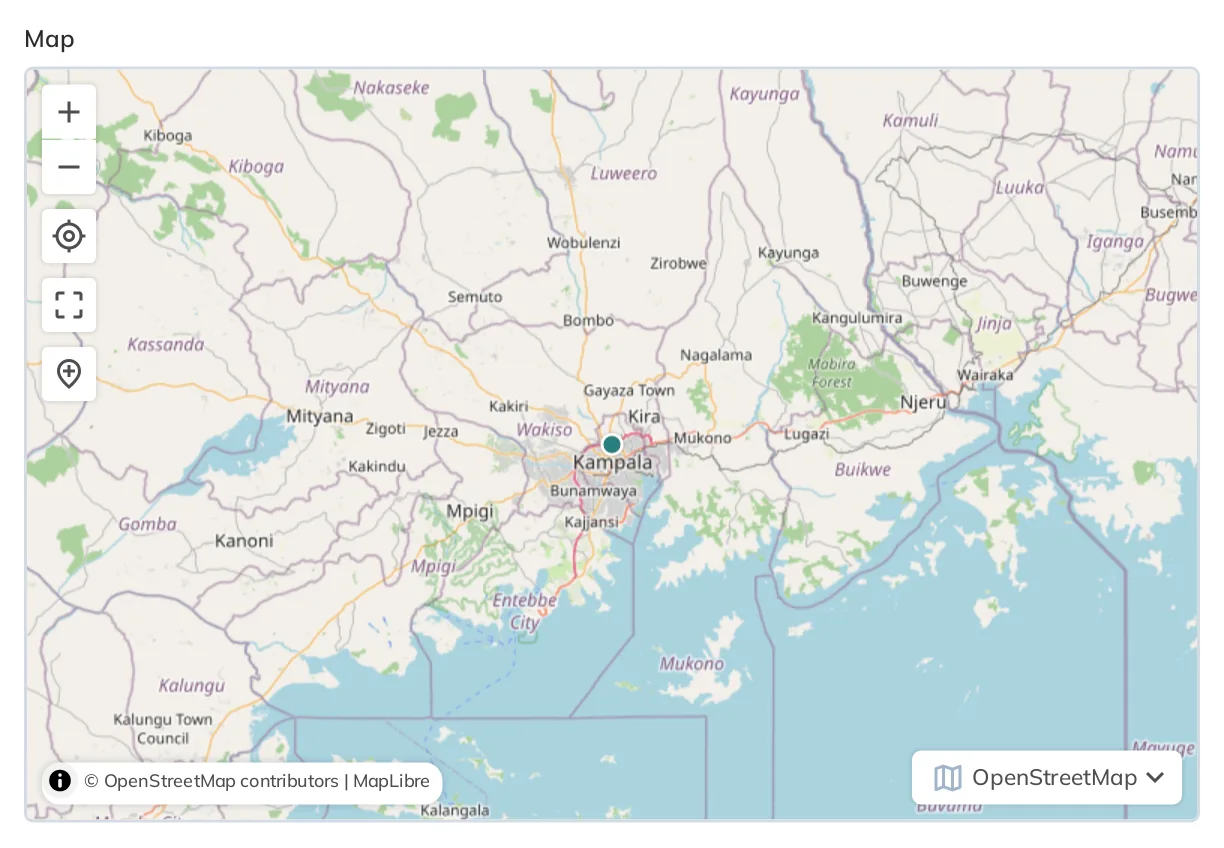Click the Bombo town label

(589, 321)
